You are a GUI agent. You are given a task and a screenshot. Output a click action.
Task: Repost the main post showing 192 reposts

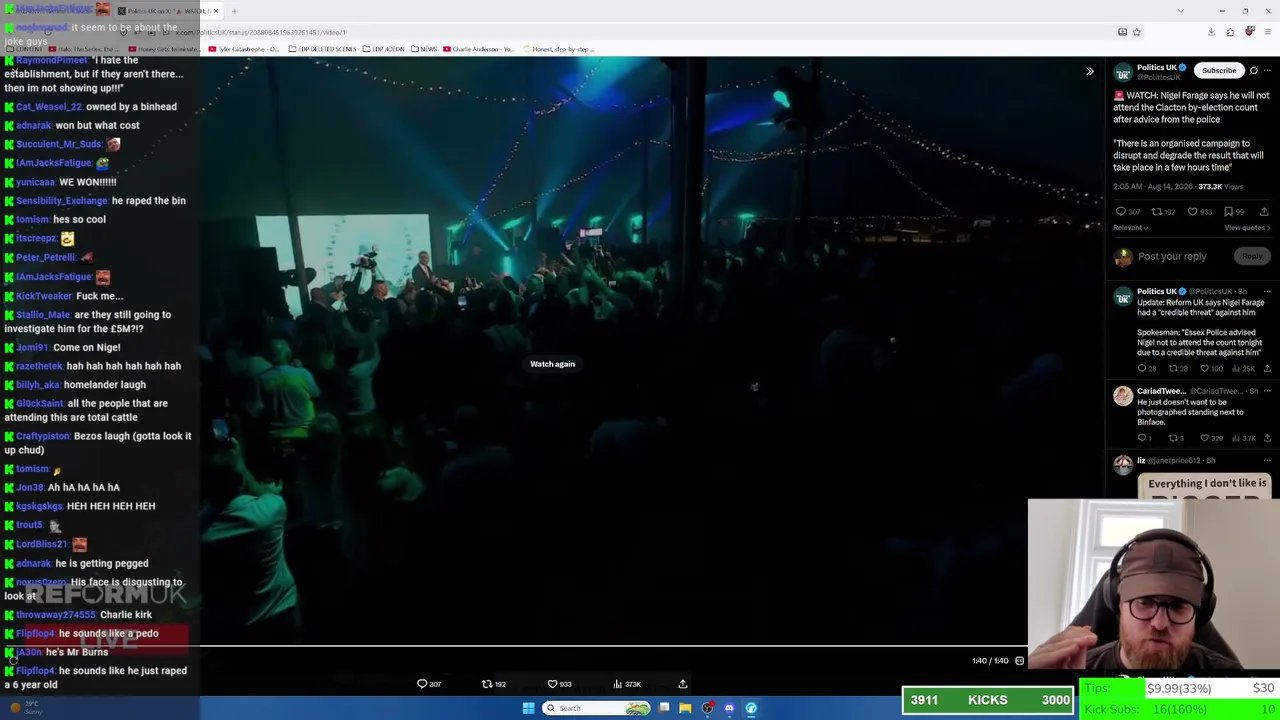pos(1163,212)
